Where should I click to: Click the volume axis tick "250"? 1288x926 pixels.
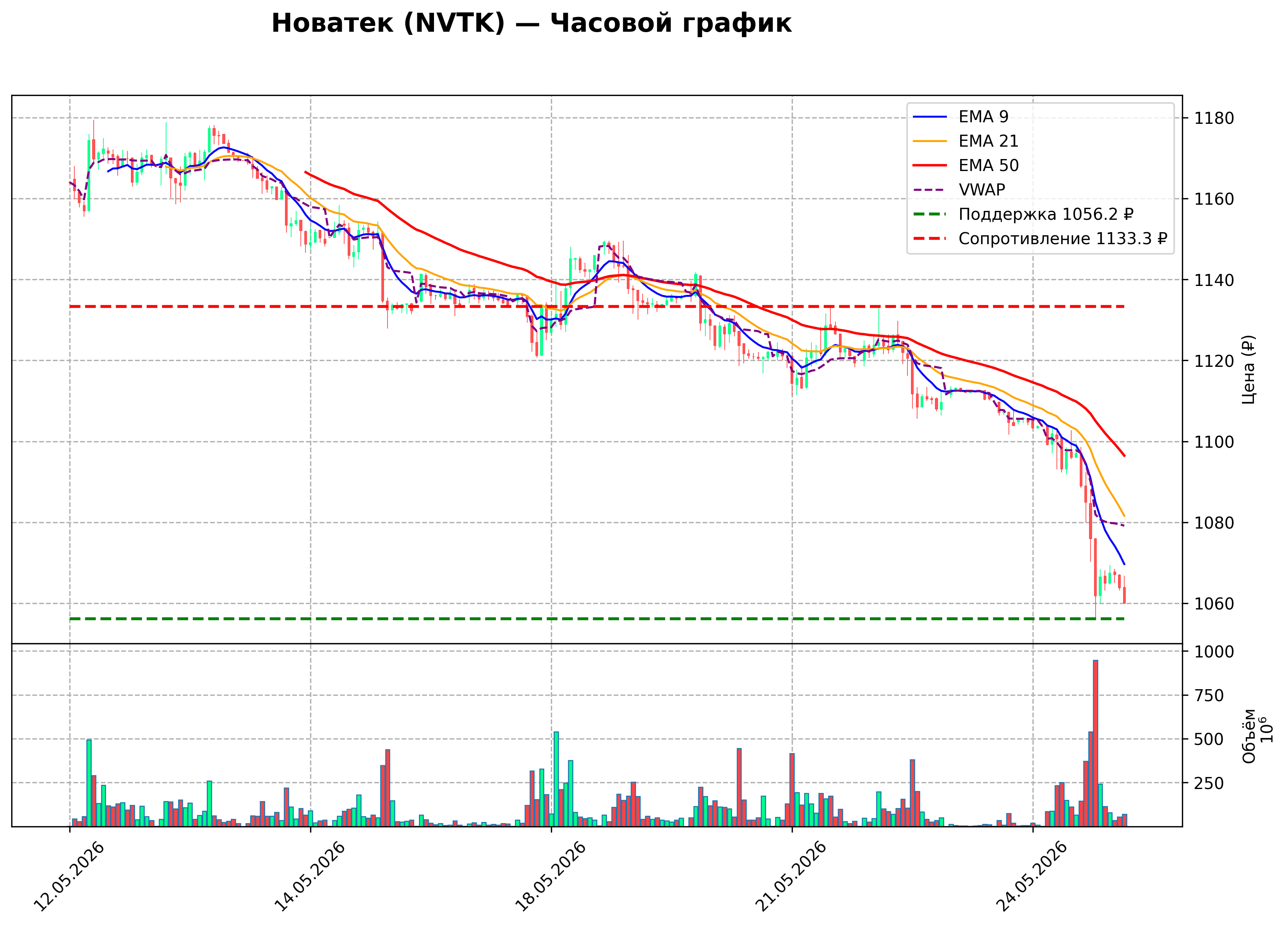[1209, 784]
